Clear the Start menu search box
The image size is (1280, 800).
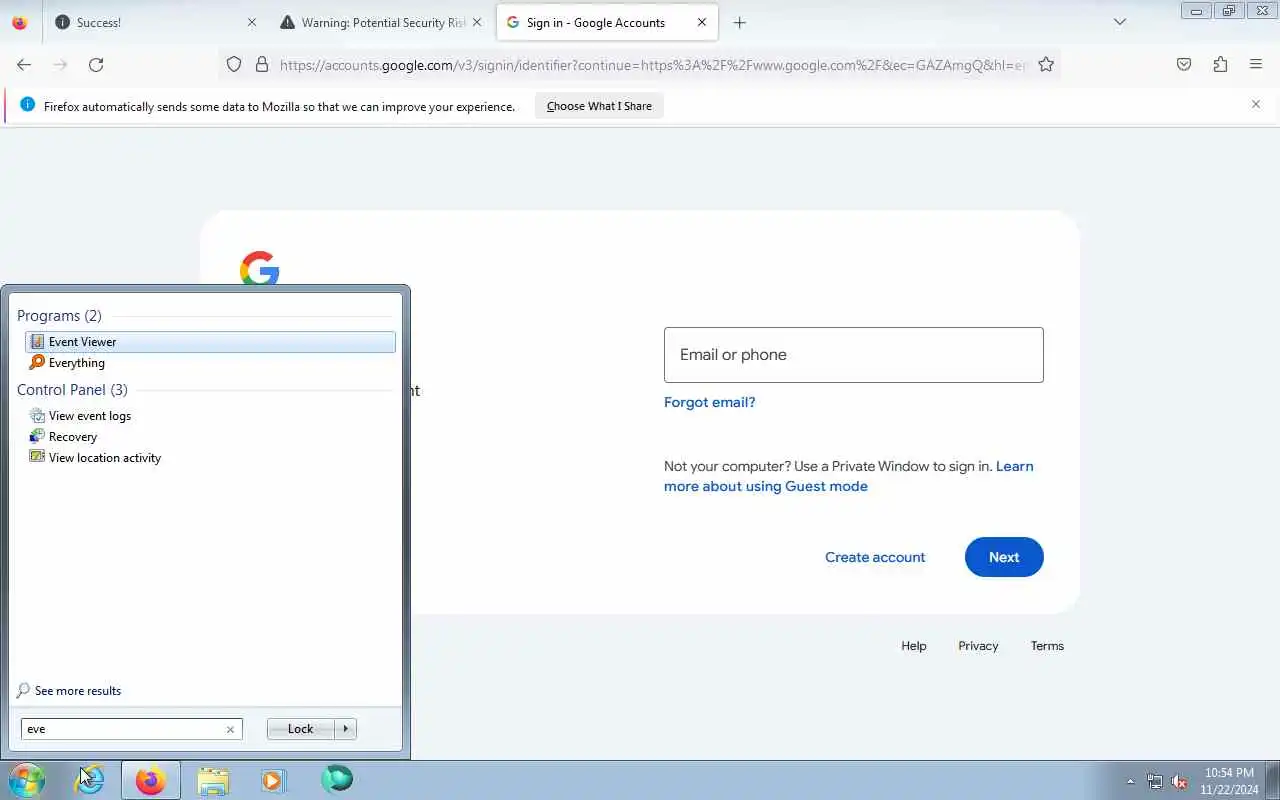click(230, 729)
